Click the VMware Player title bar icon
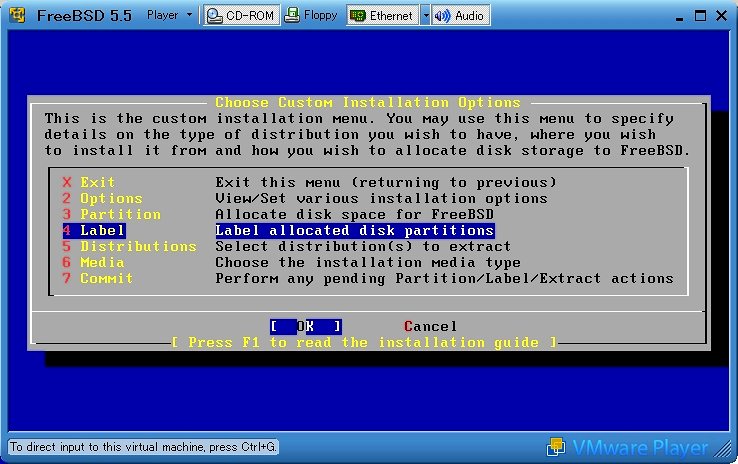This screenshot has height=464, width=738. tap(16, 15)
